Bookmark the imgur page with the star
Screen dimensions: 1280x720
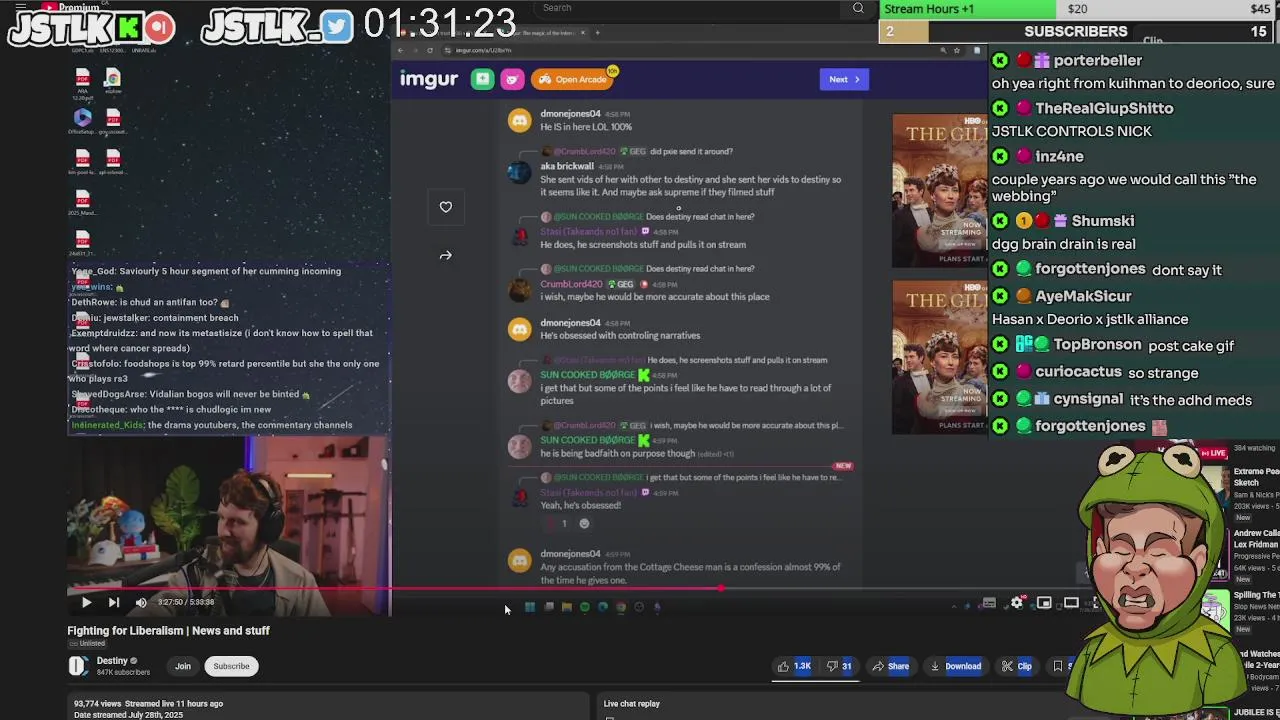(957, 50)
